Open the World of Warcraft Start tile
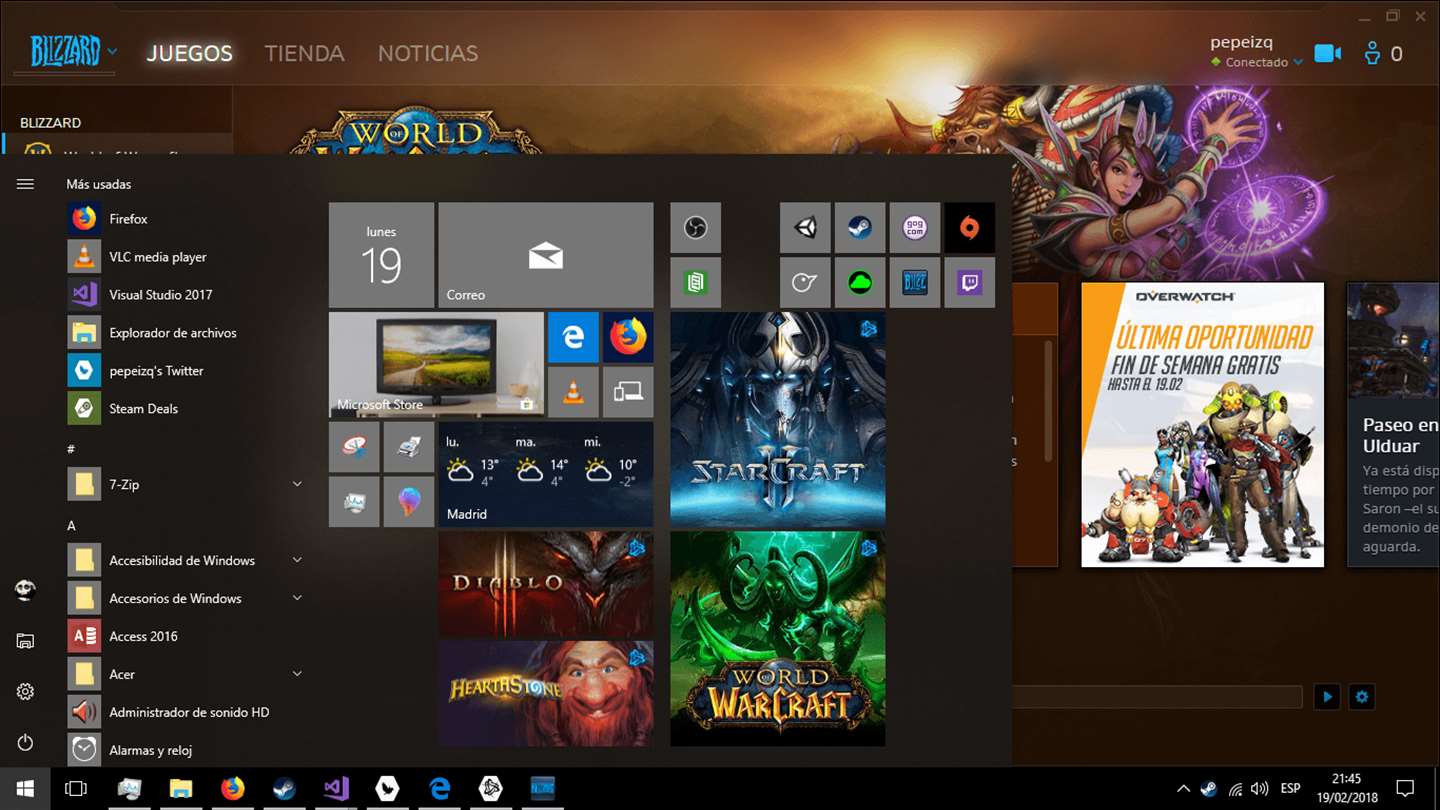This screenshot has width=1440, height=810. (x=778, y=638)
